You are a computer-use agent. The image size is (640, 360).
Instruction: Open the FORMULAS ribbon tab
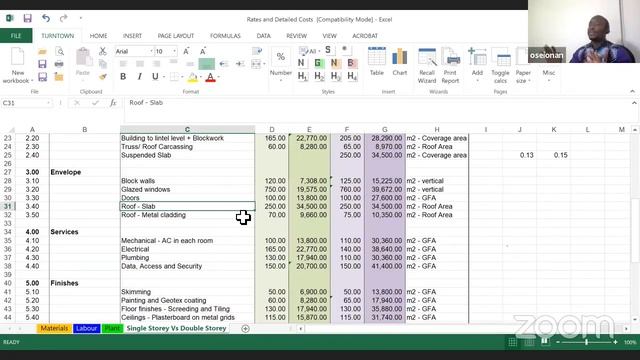click(x=225, y=36)
